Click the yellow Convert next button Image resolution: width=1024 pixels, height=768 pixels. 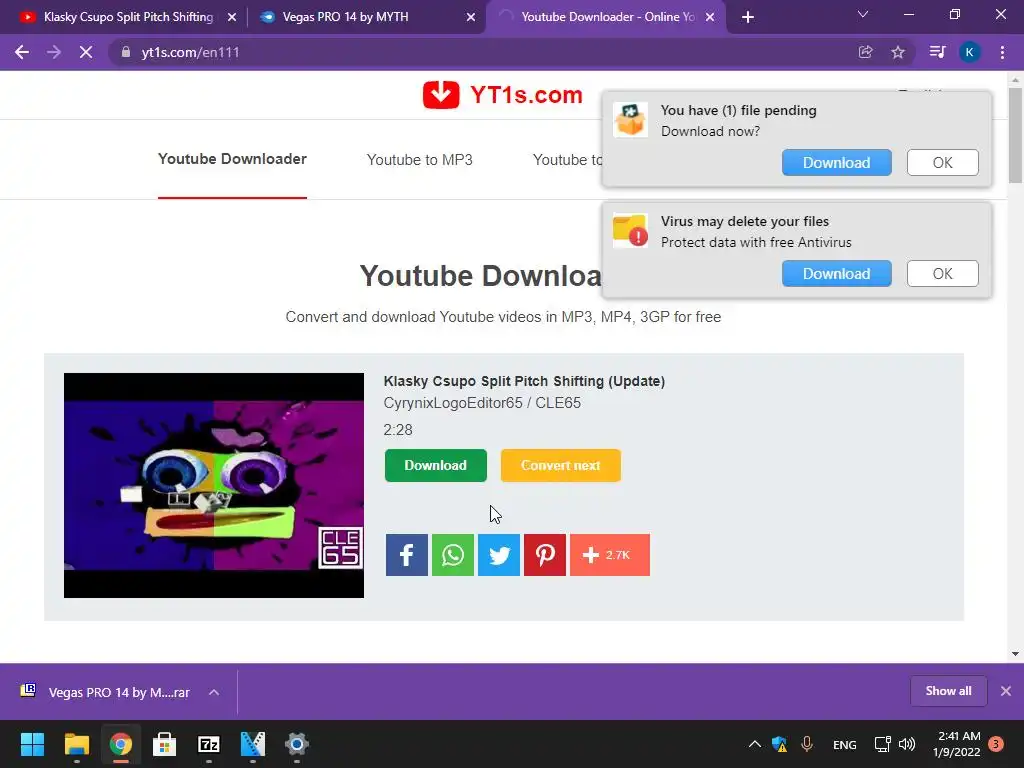point(560,466)
